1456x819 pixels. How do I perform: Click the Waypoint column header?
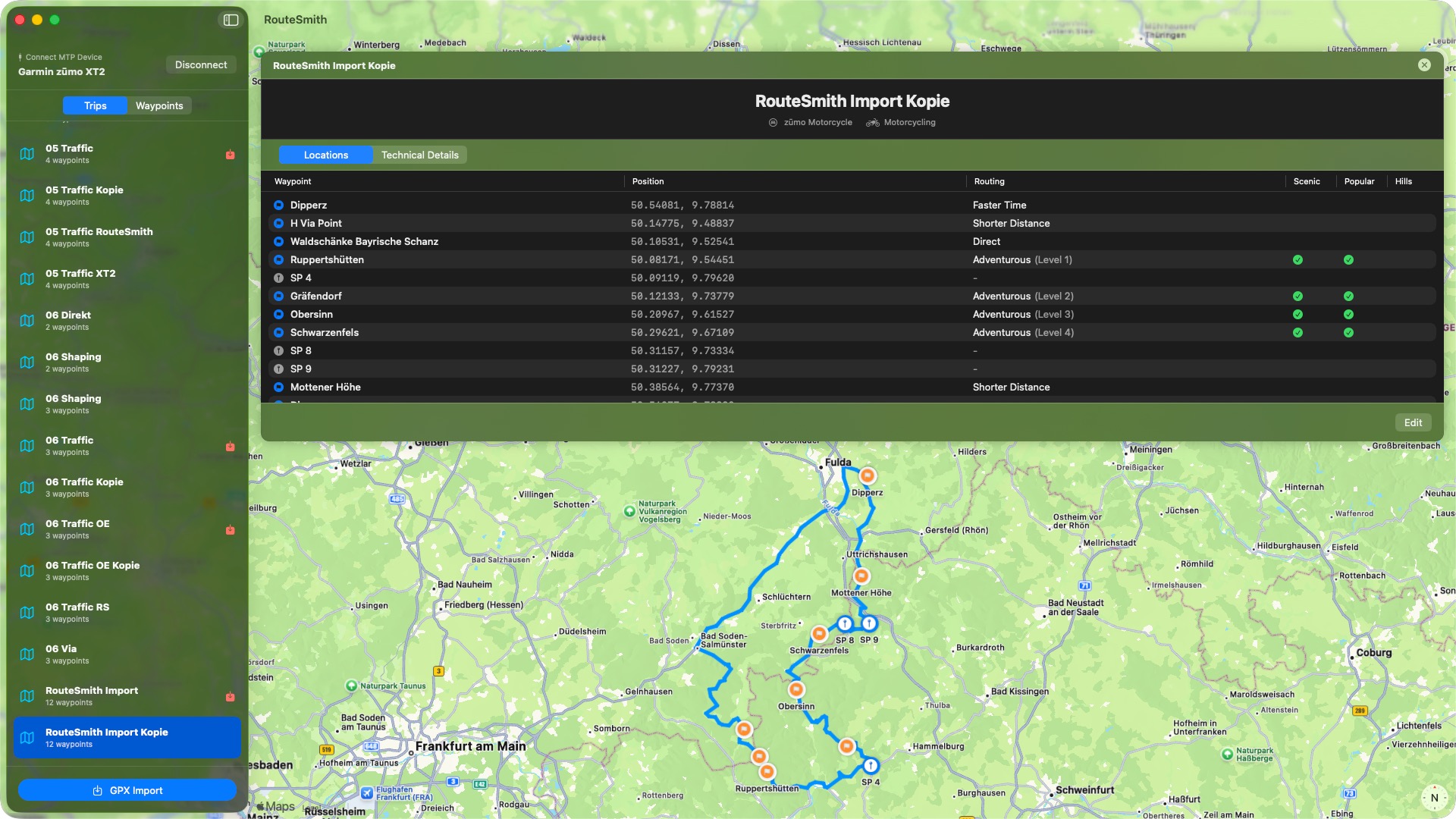[293, 181]
